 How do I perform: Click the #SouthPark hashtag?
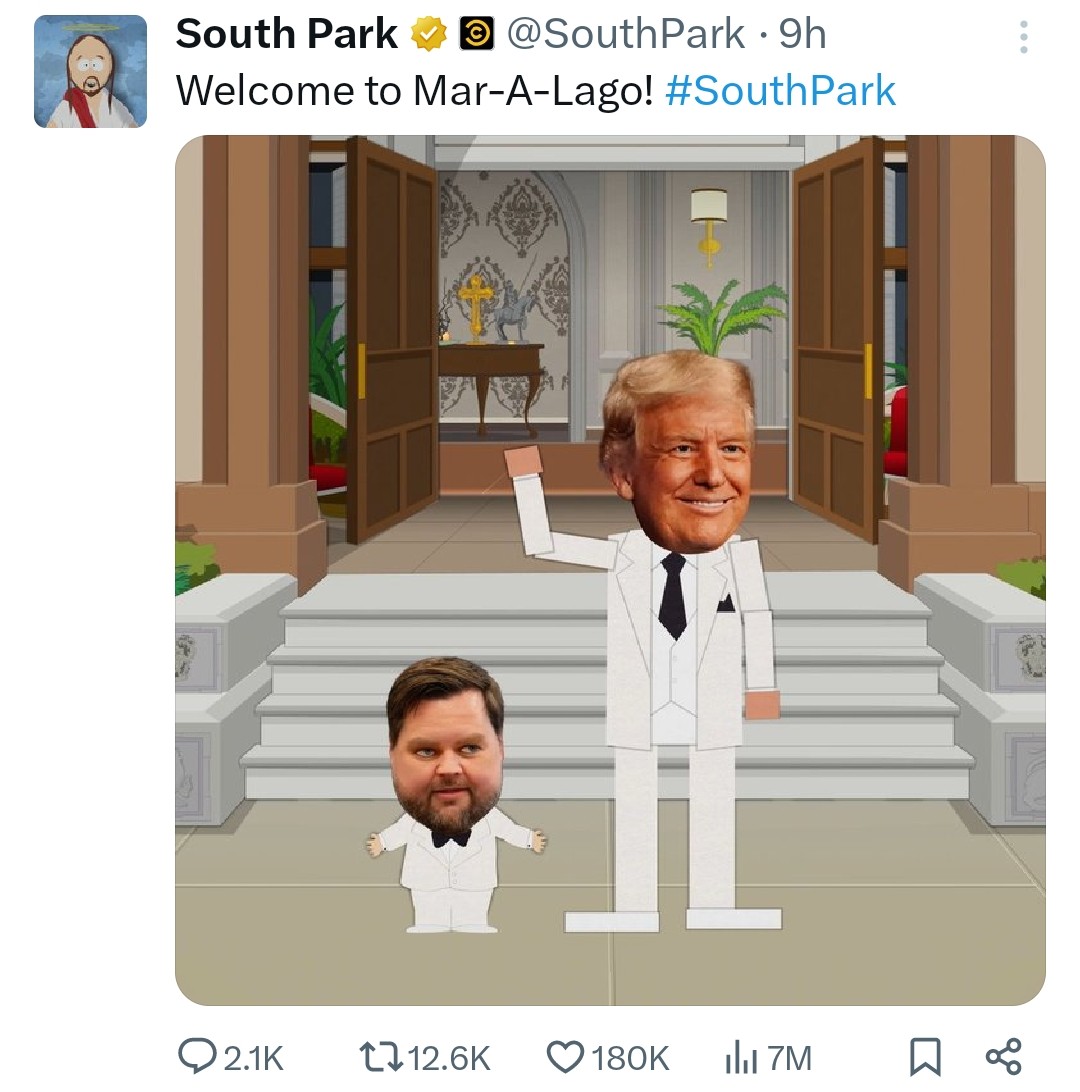(x=780, y=91)
